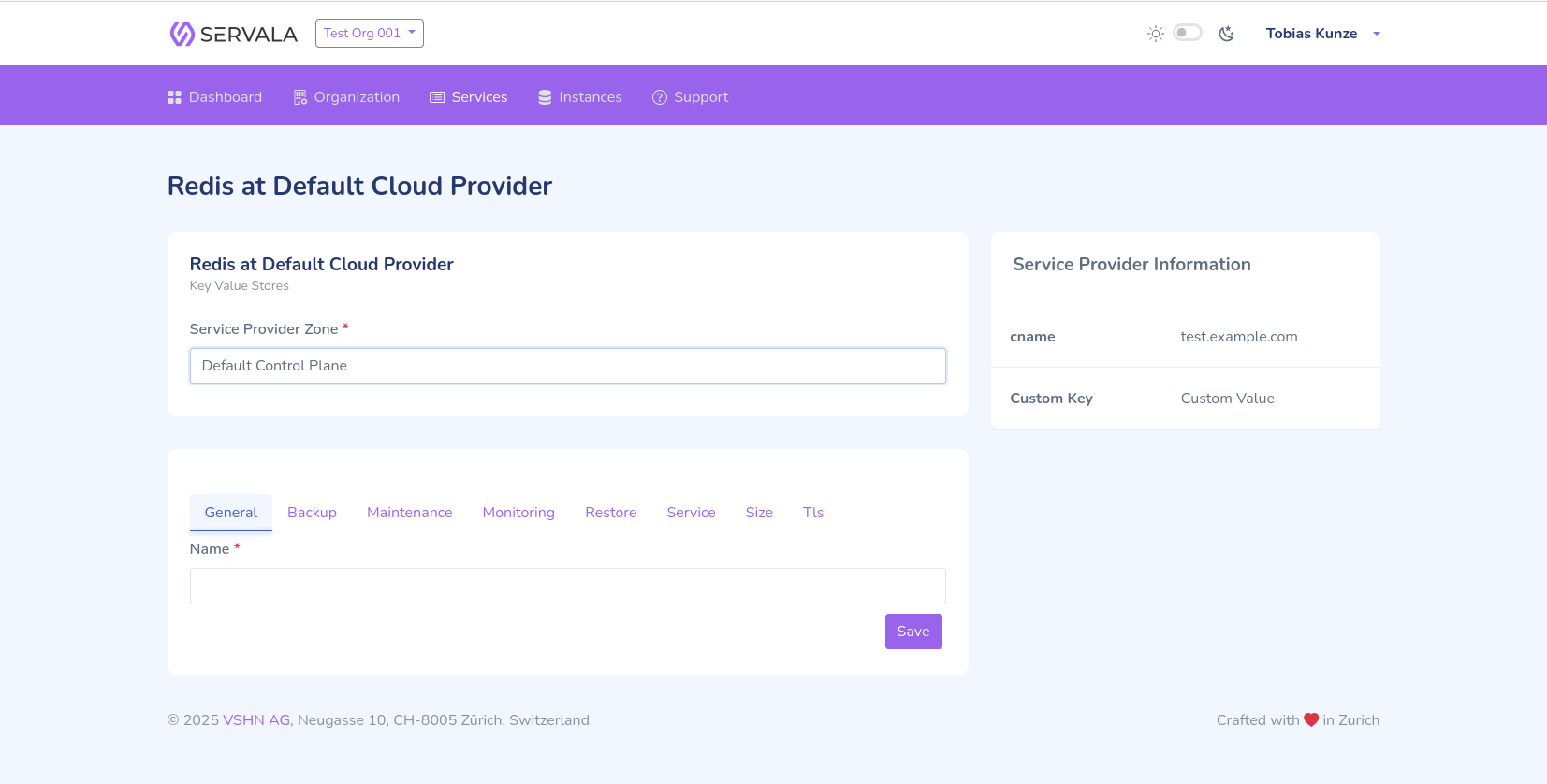1547x784 pixels.
Task: Open the Service Provider Zone select box
Action: [x=567, y=366]
